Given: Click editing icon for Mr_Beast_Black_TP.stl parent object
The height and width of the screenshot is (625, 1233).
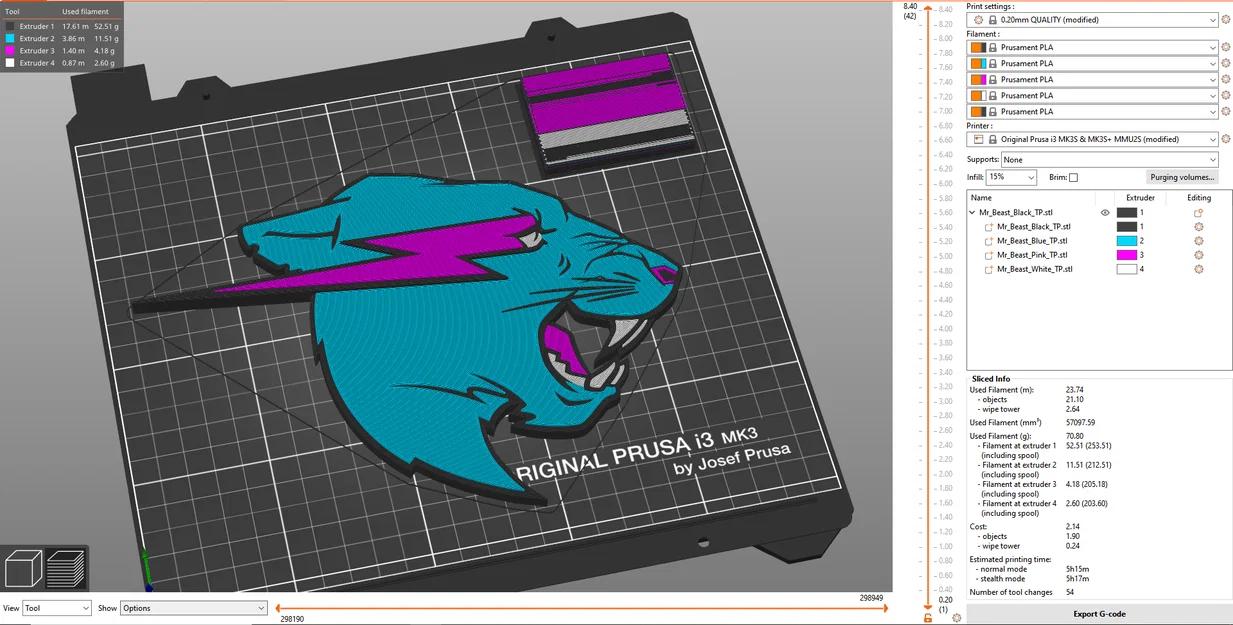Looking at the screenshot, I should 1198,213.
